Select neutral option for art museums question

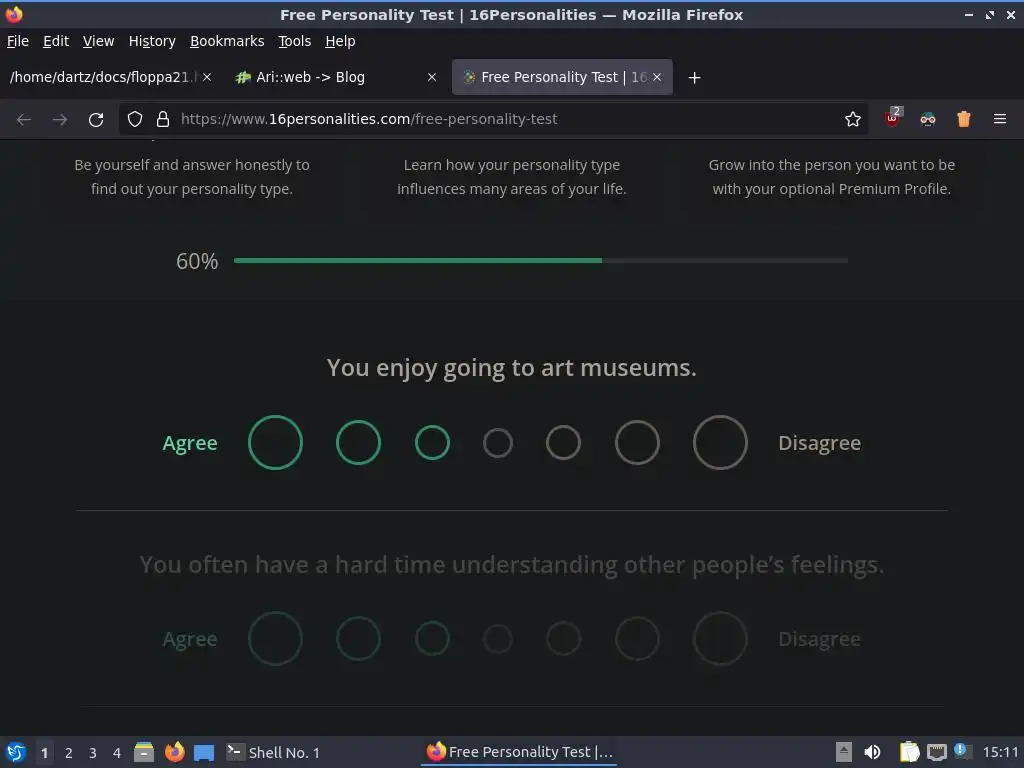tap(498, 443)
